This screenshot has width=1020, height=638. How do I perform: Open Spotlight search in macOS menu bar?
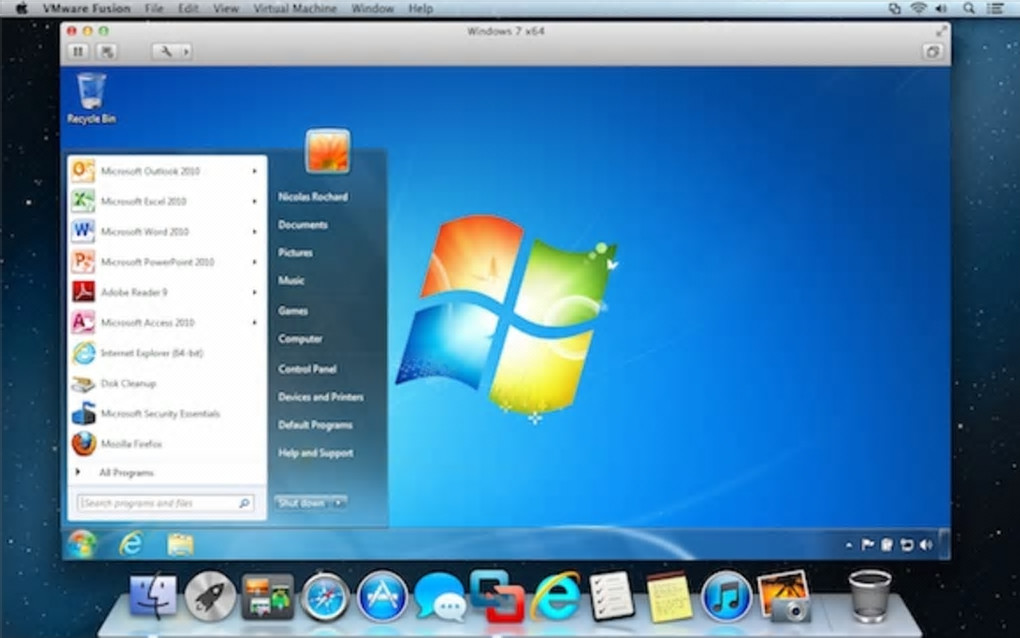click(969, 8)
